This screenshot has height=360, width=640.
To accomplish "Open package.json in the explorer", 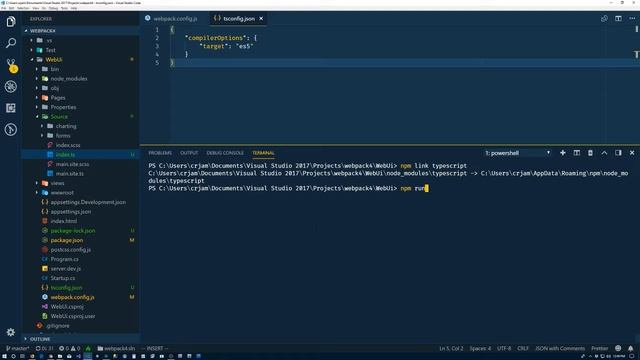I will (x=80, y=240).
